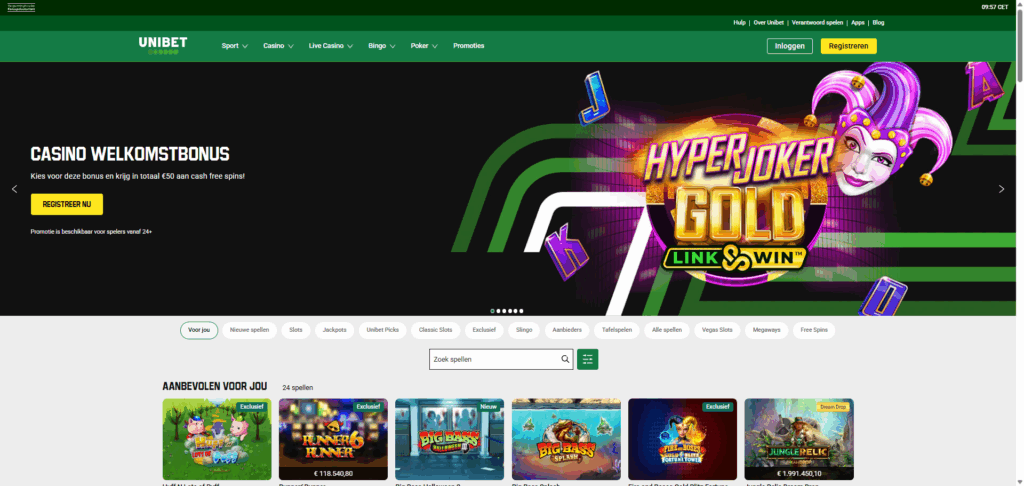
Task: Select the Slingo category tab
Action: [524, 331]
